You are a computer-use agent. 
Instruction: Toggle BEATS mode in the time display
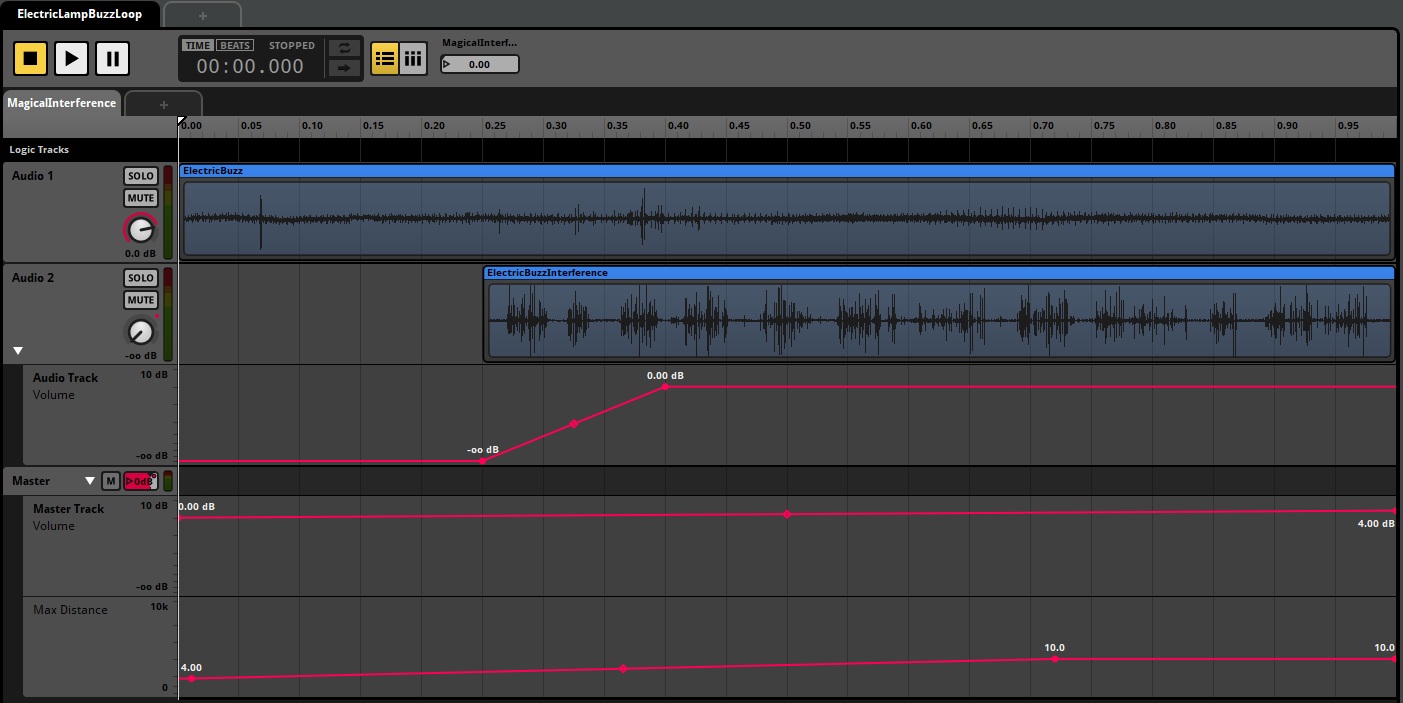[234, 45]
